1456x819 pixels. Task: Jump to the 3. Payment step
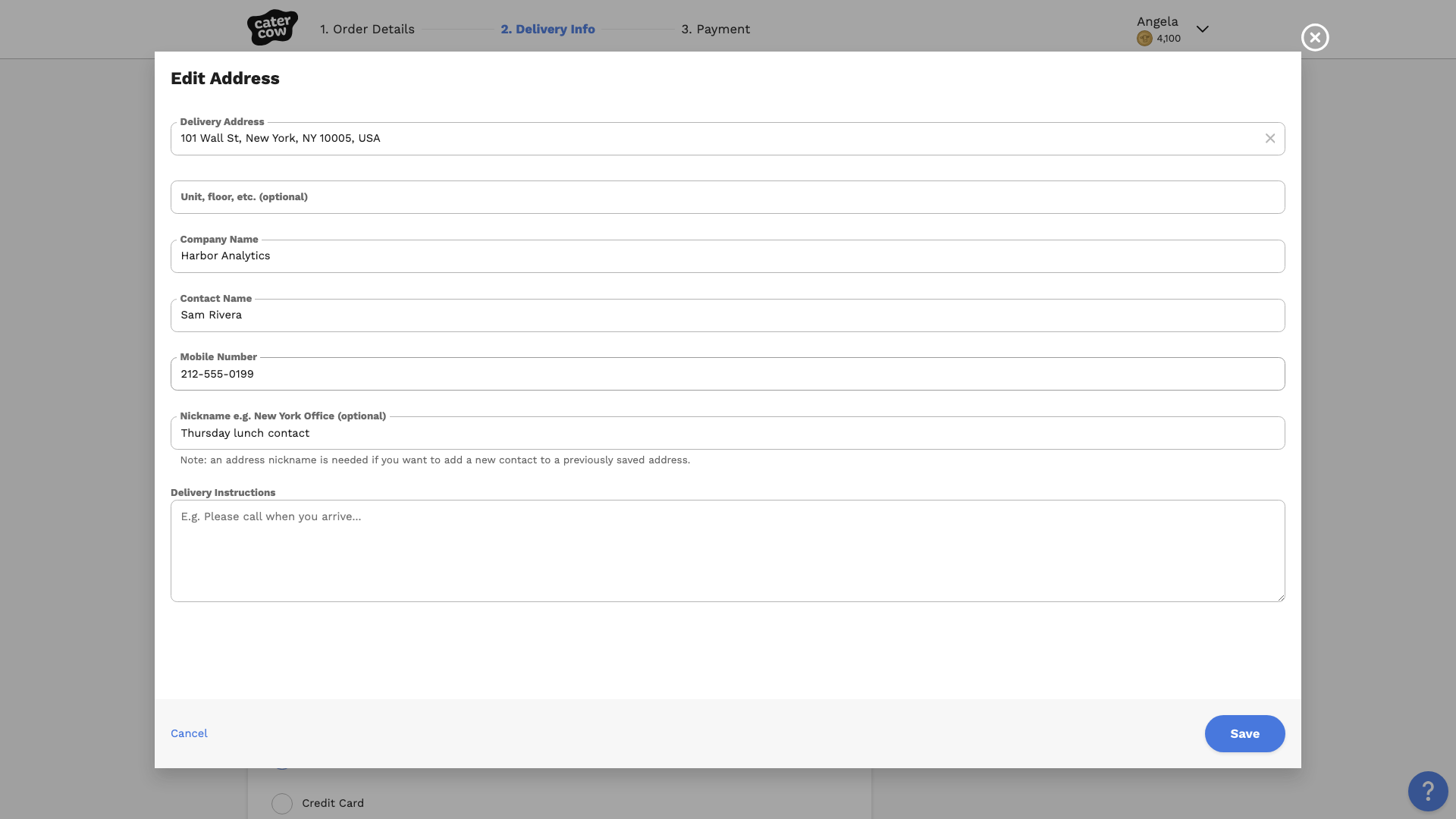point(715,30)
